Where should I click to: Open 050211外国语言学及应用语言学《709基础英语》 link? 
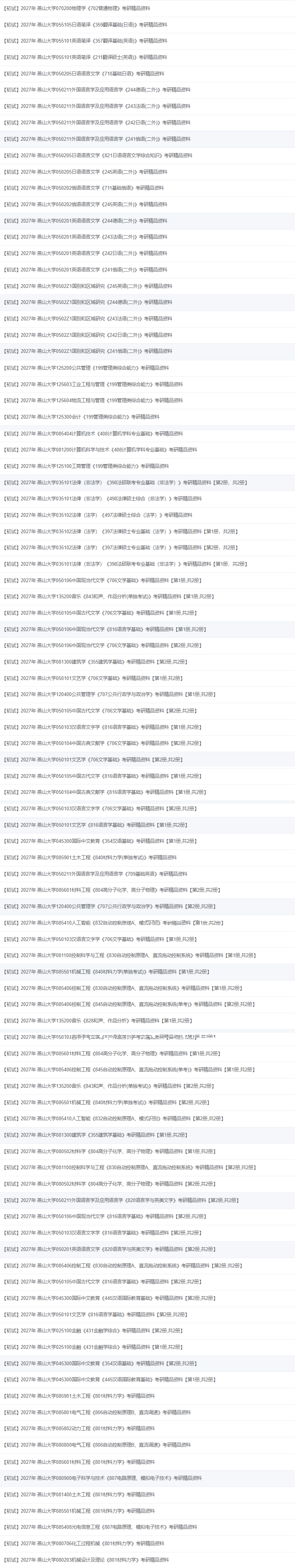(96, 873)
